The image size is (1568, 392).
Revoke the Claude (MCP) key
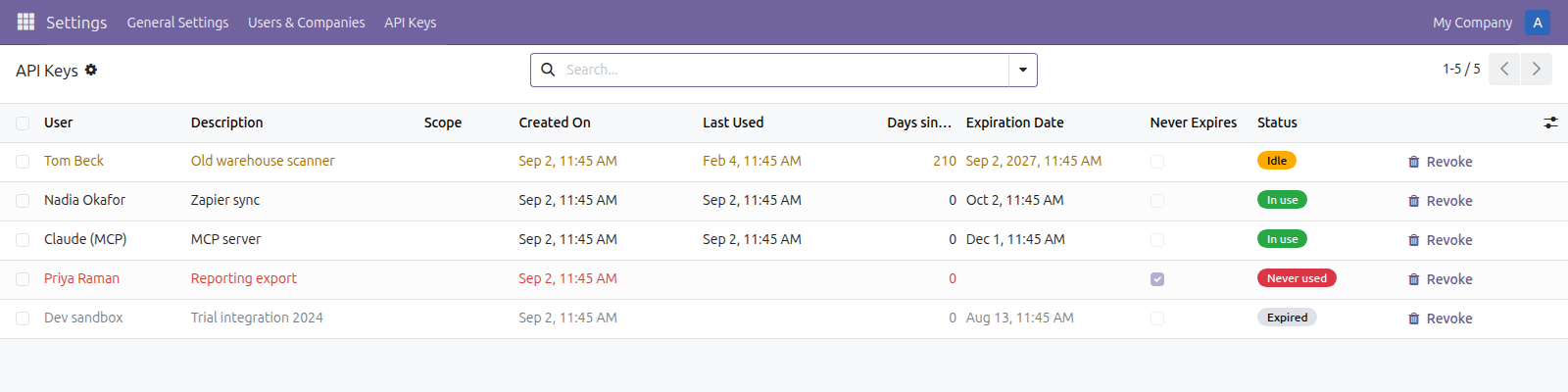pyautogui.click(x=1440, y=240)
